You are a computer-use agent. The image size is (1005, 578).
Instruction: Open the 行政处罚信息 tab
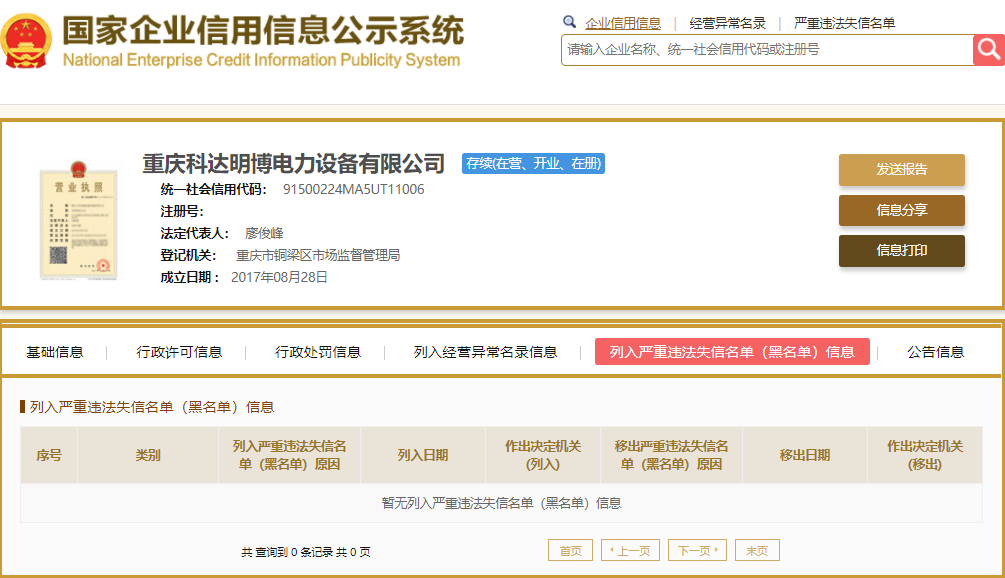(318, 352)
